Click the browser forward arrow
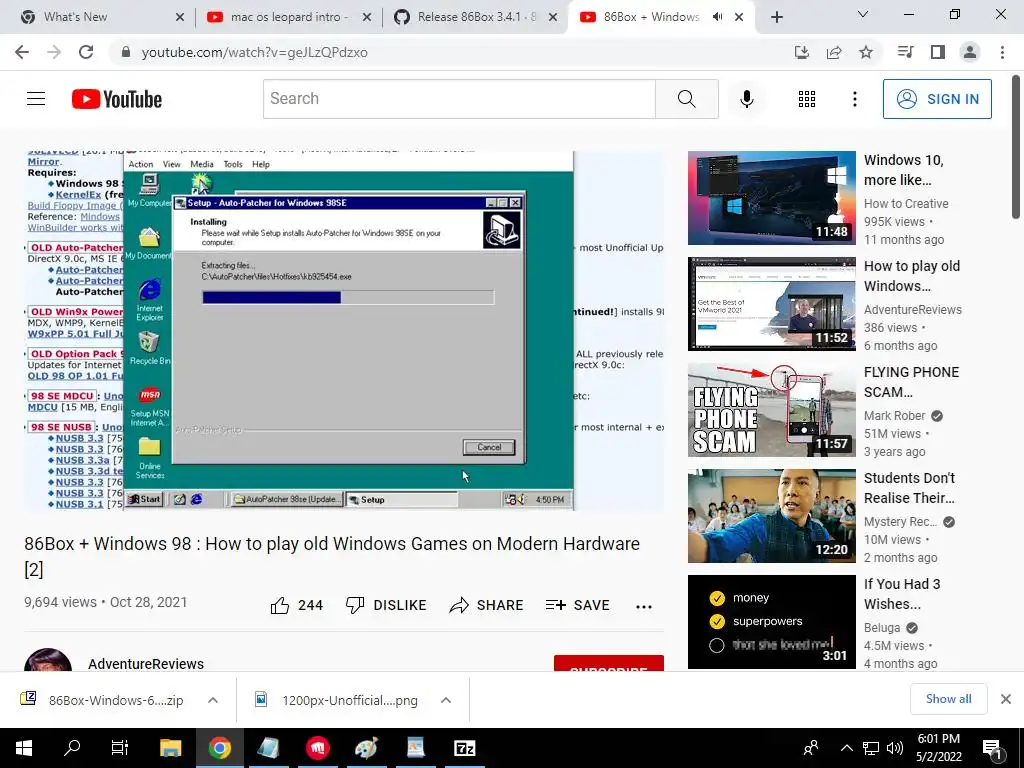The height and width of the screenshot is (768, 1024). tap(54, 52)
